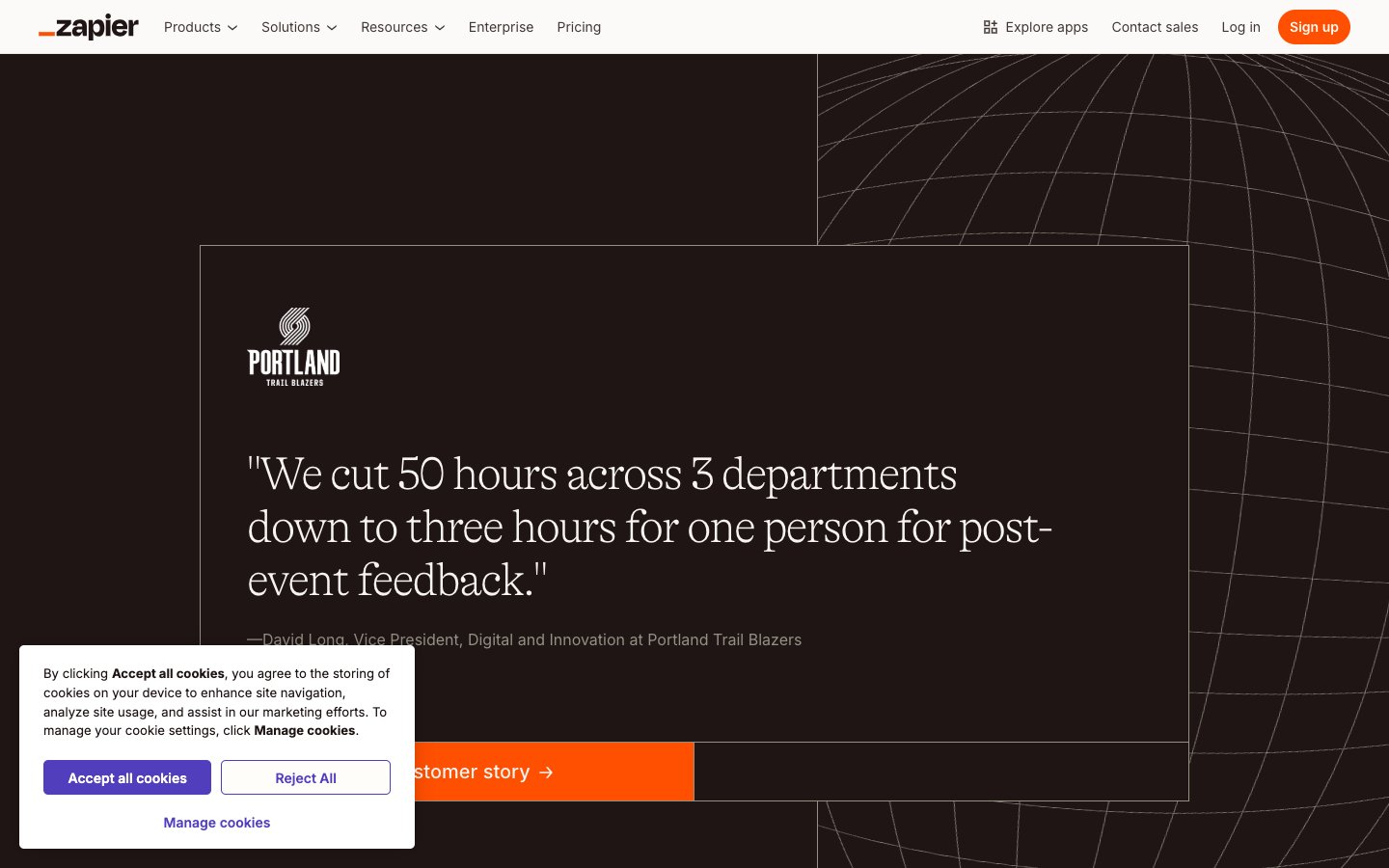Viewport: 1389px width, 868px height.
Task: Open the Pricing page
Action: pos(579,27)
